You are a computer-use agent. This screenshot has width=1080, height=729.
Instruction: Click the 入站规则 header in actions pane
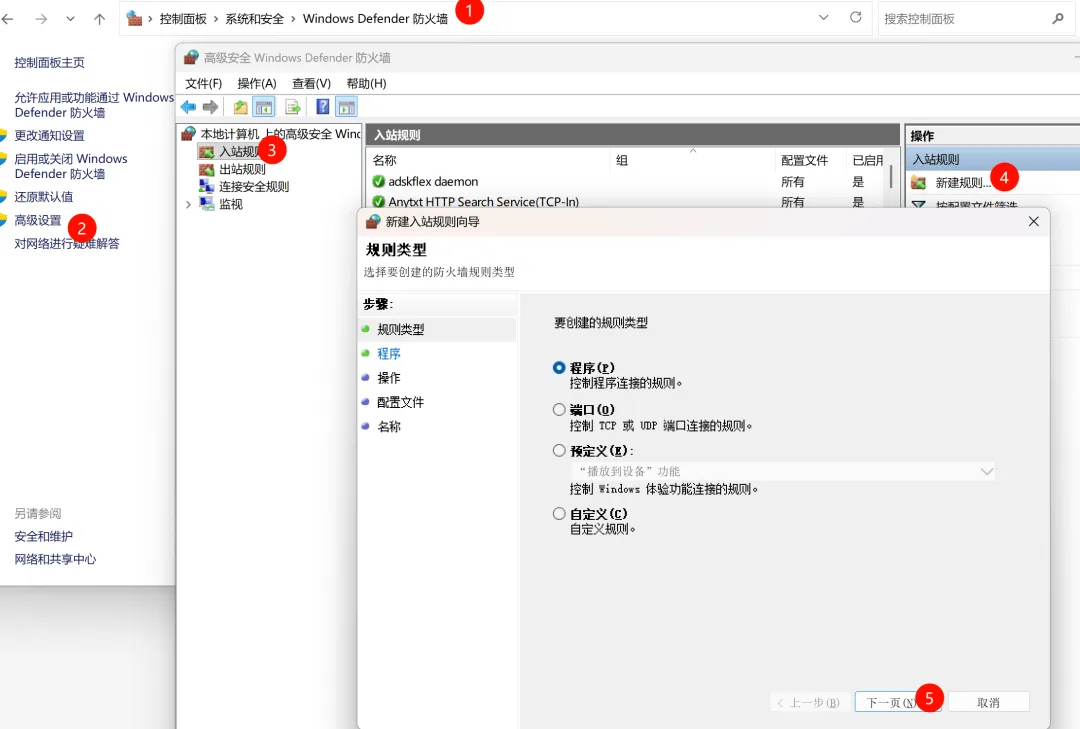coord(992,160)
